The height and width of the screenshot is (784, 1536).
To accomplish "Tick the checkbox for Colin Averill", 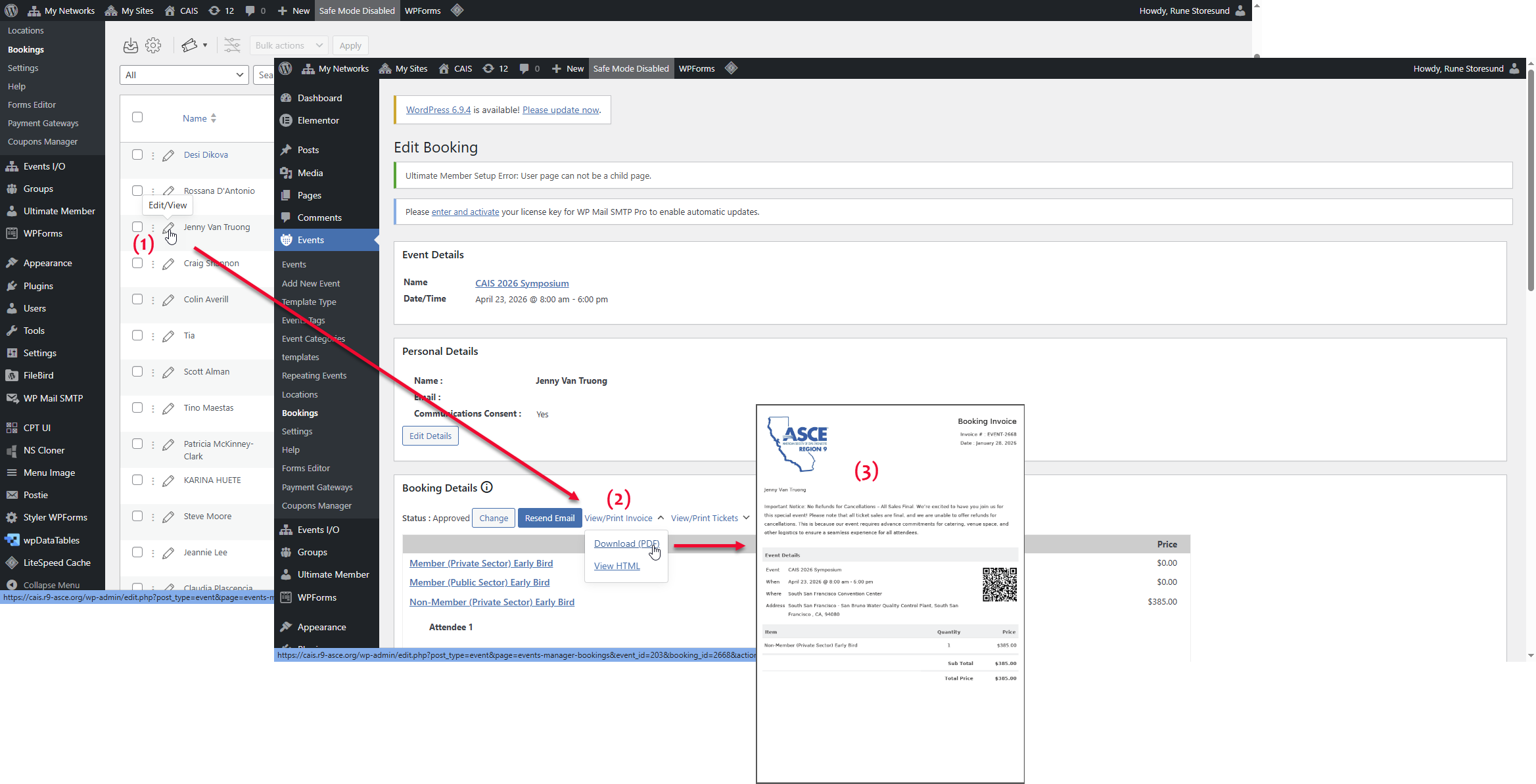I will tap(137, 299).
